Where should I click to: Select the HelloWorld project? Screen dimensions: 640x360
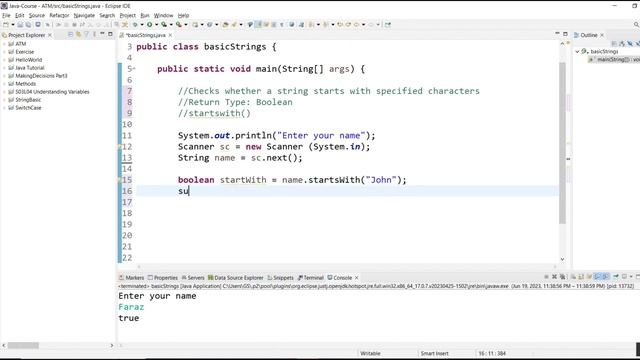pos(29,60)
